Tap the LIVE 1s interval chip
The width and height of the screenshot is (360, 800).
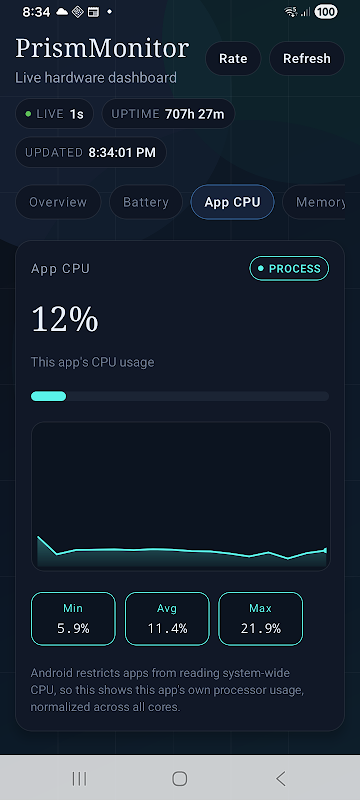point(55,114)
